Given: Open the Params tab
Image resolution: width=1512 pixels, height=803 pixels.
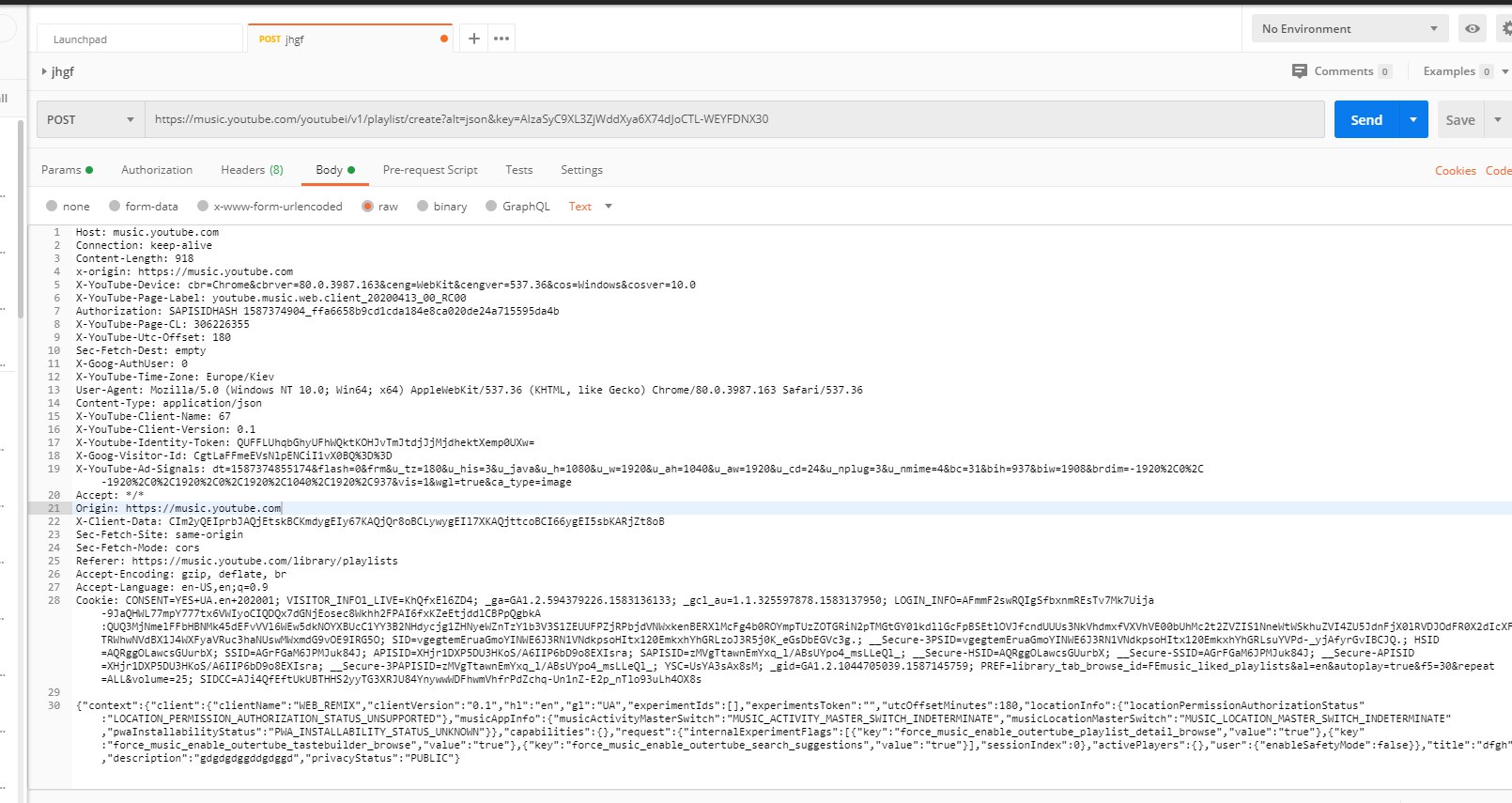Looking at the screenshot, I should coord(67,170).
